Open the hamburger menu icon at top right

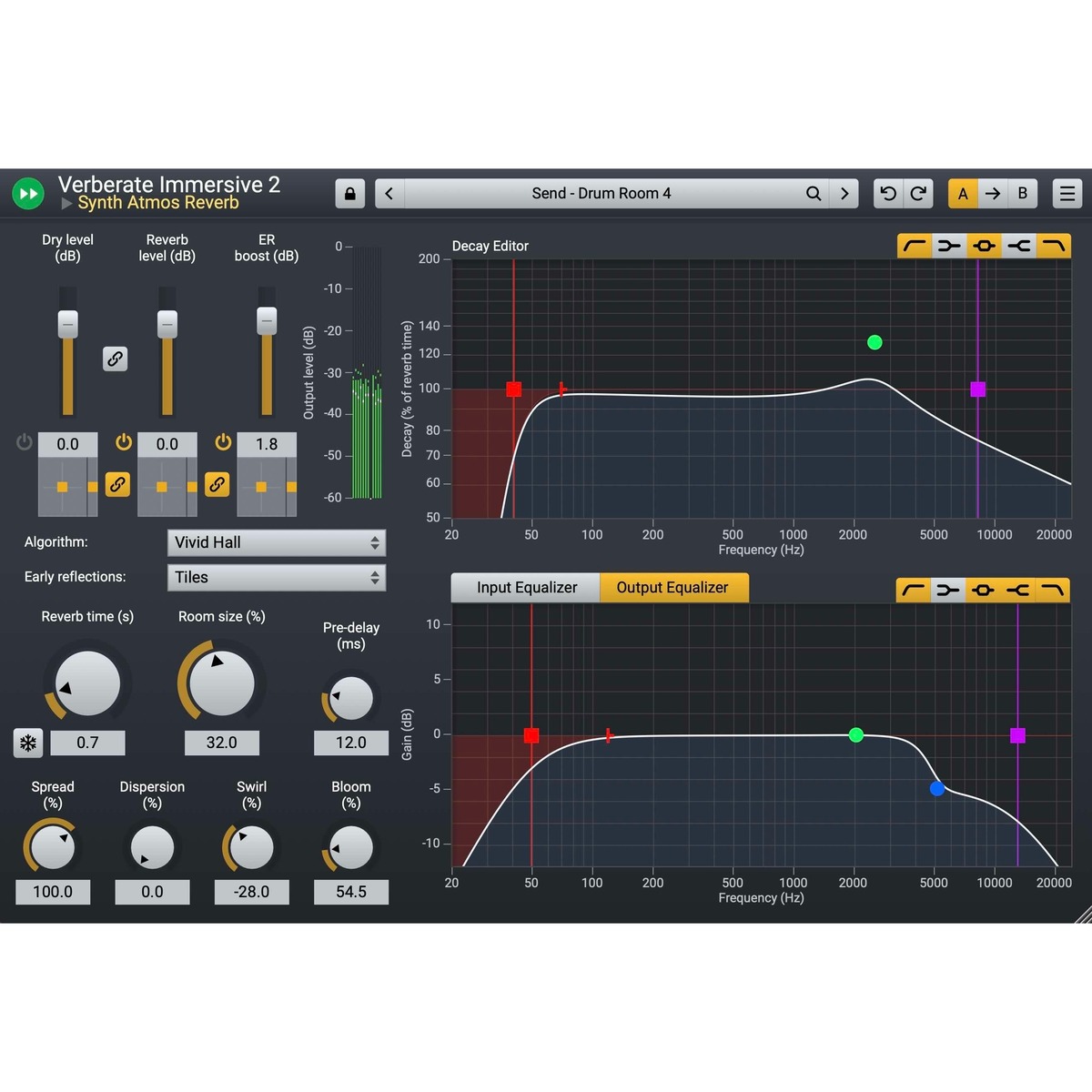click(1067, 193)
